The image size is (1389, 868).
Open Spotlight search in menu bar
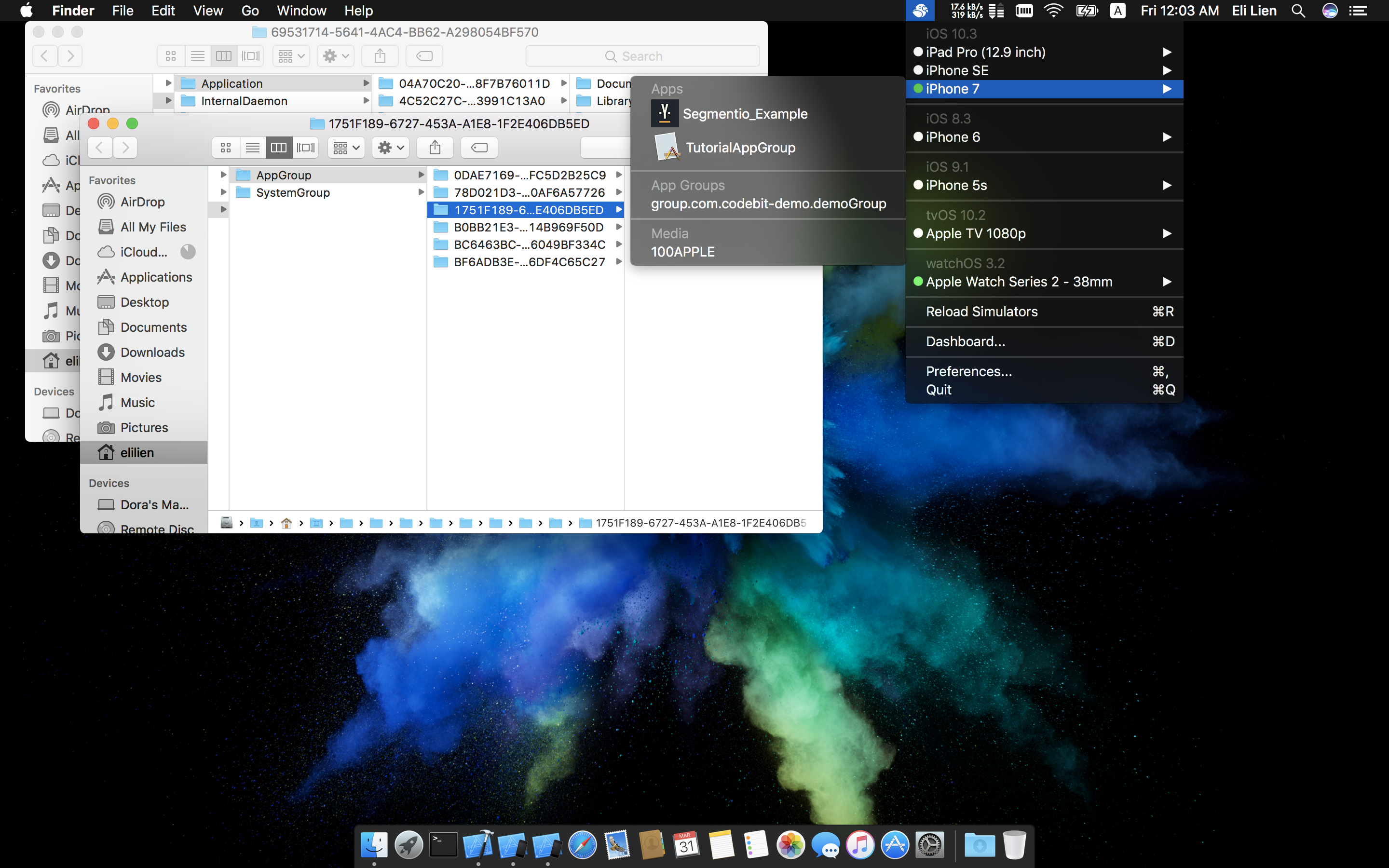1298,10
